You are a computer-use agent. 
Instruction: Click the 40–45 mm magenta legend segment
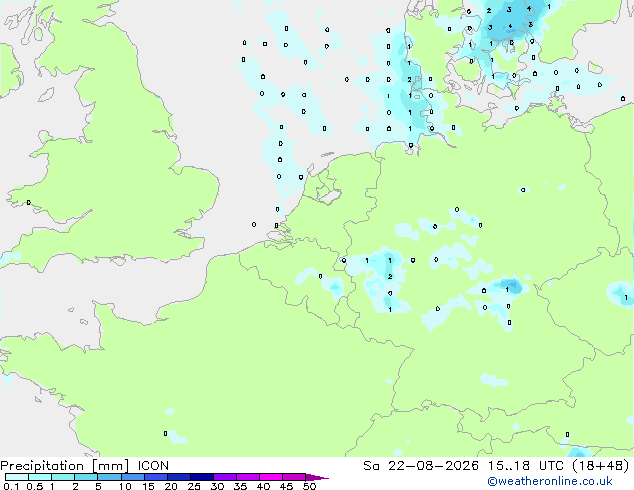click(271, 477)
